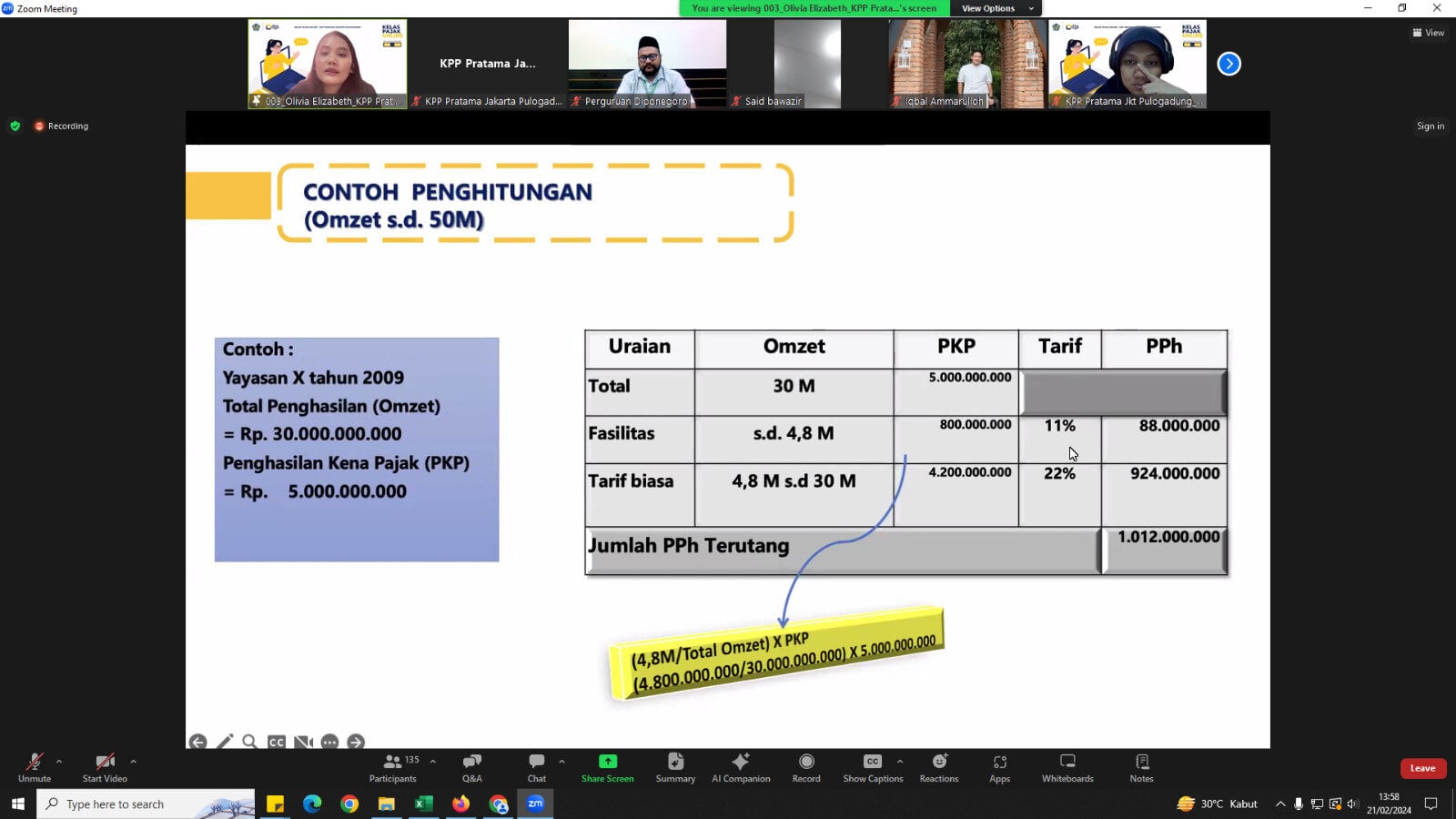The image size is (1456, 819).
Task: Start Video camera toggle
Action: click(105, 767)
